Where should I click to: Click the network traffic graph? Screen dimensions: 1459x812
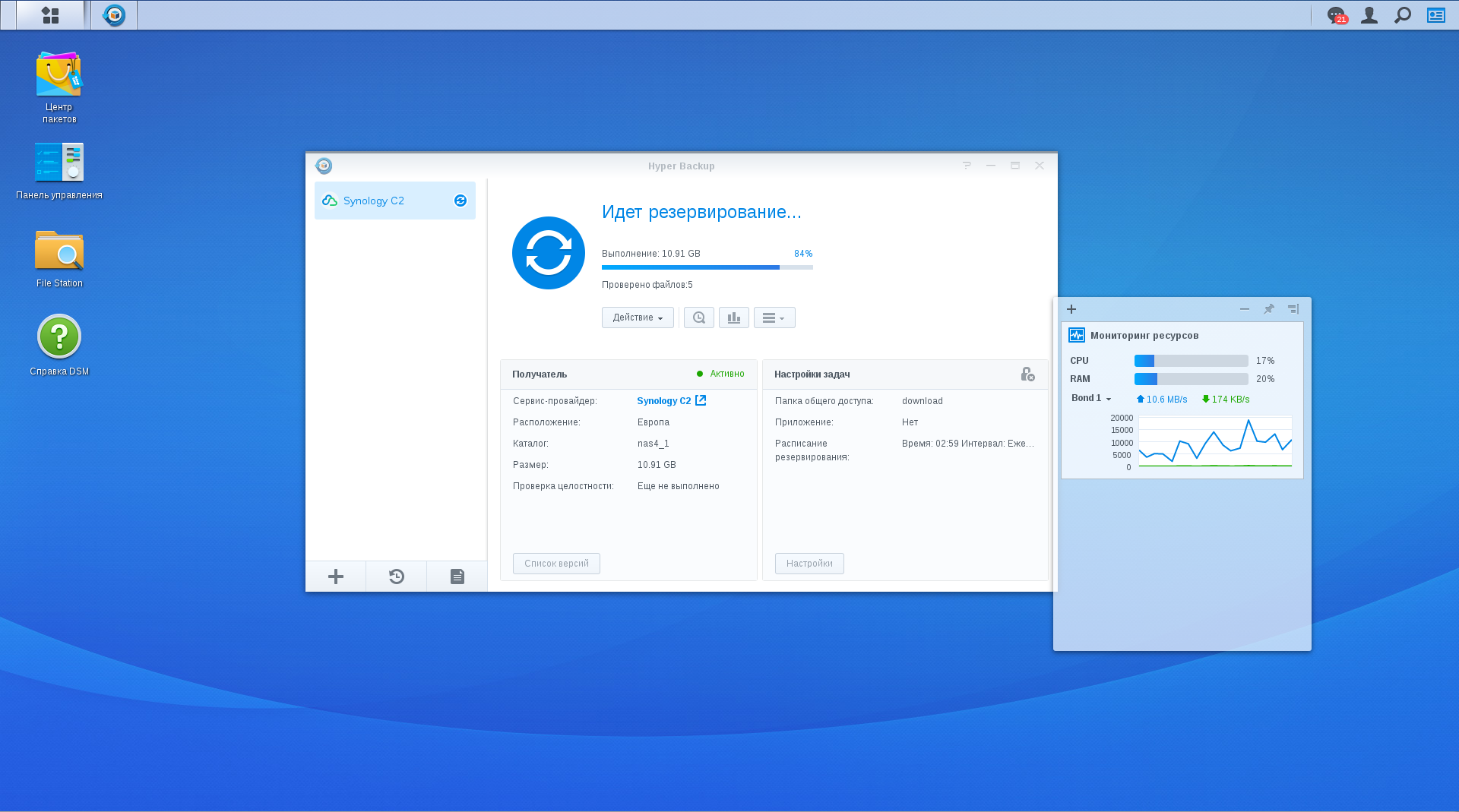(1215, 441)
